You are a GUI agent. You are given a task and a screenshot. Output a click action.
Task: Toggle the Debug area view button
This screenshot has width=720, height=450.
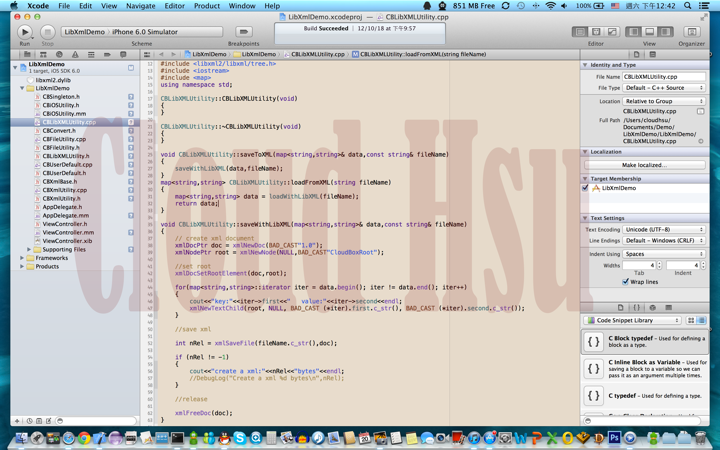(650, 32)
